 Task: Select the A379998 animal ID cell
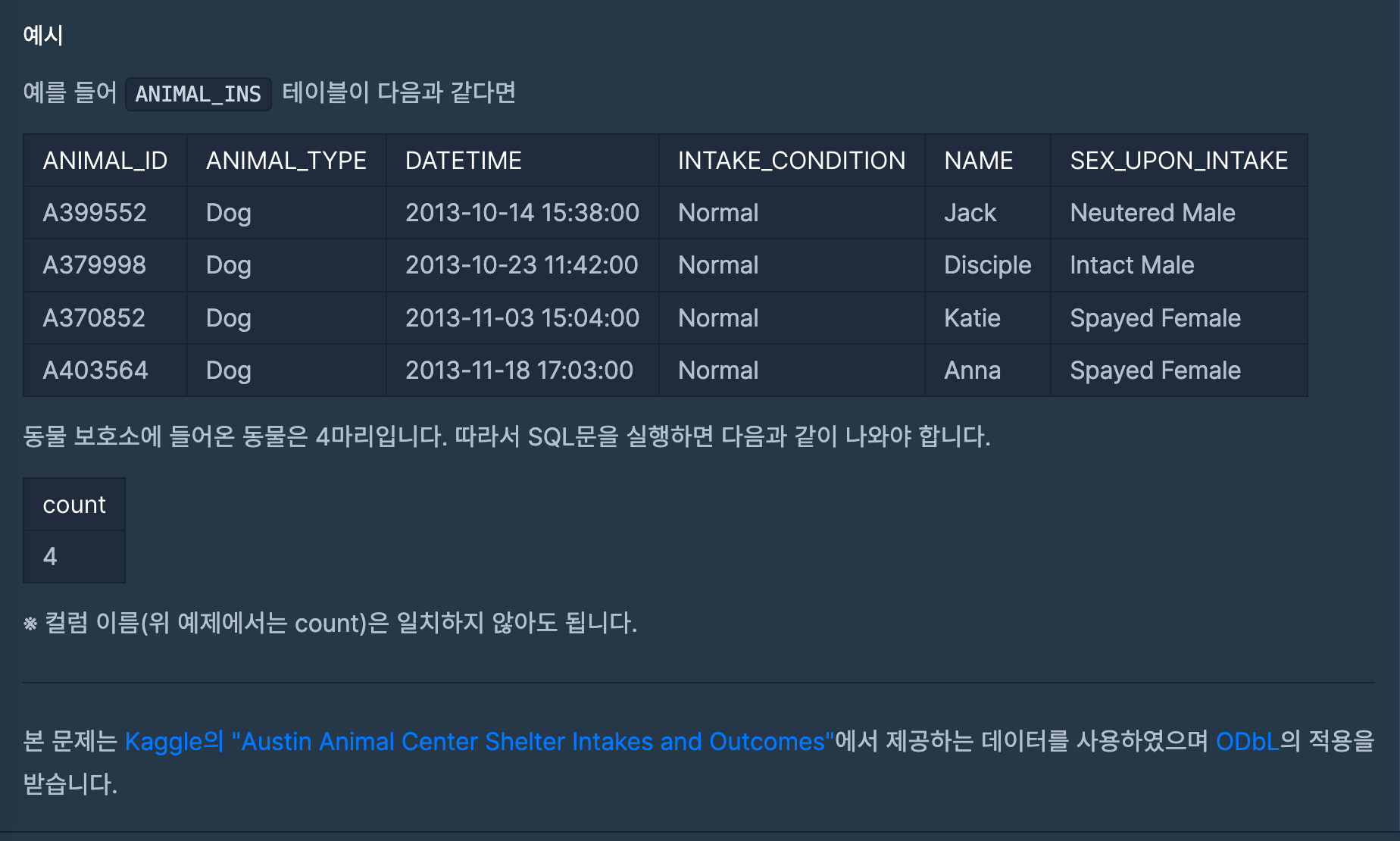coord(95,265)
